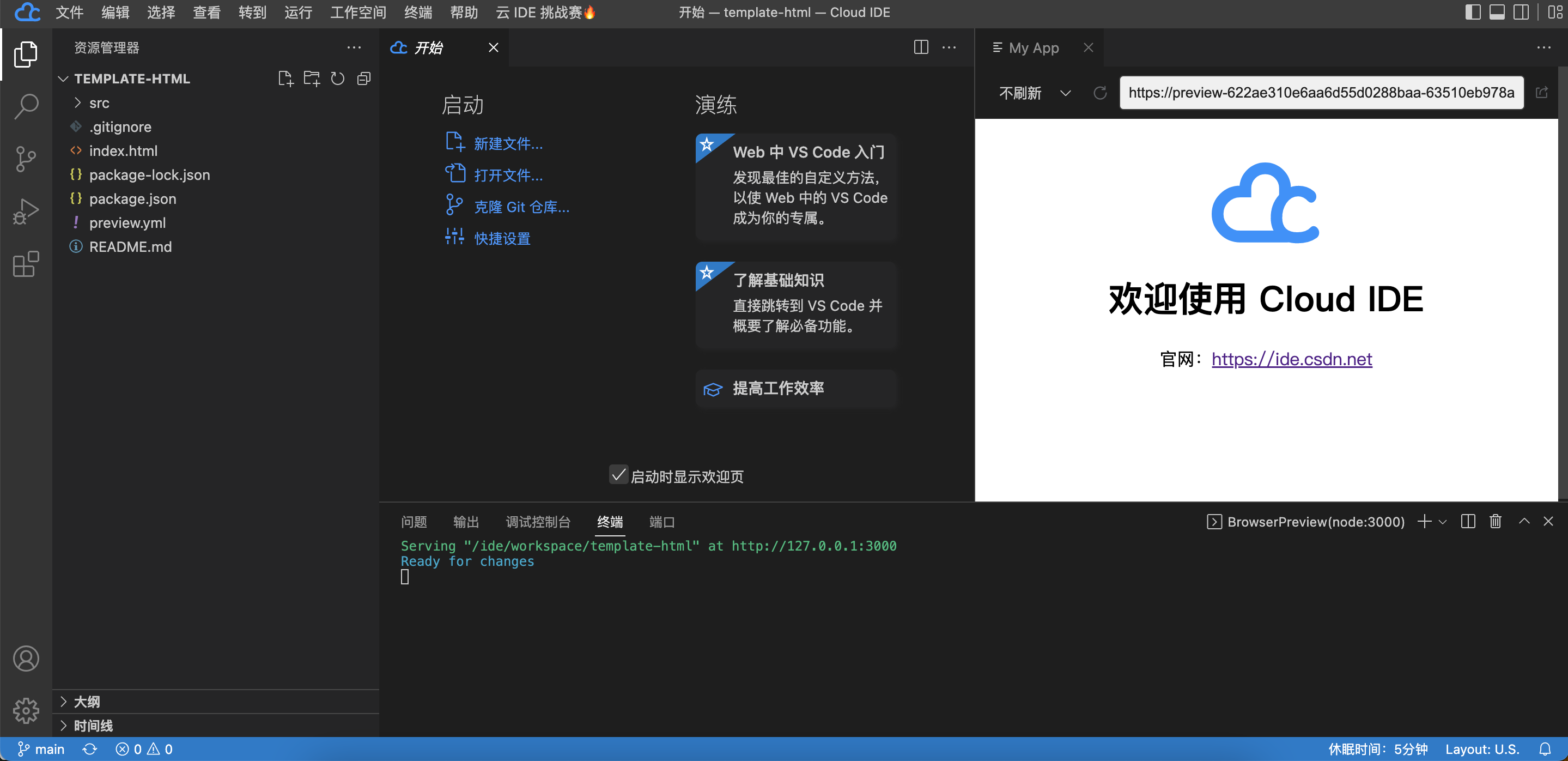Open the terminal launch profile dropdown arrow
1568x761 pixels.
[x=1442, y=522]
